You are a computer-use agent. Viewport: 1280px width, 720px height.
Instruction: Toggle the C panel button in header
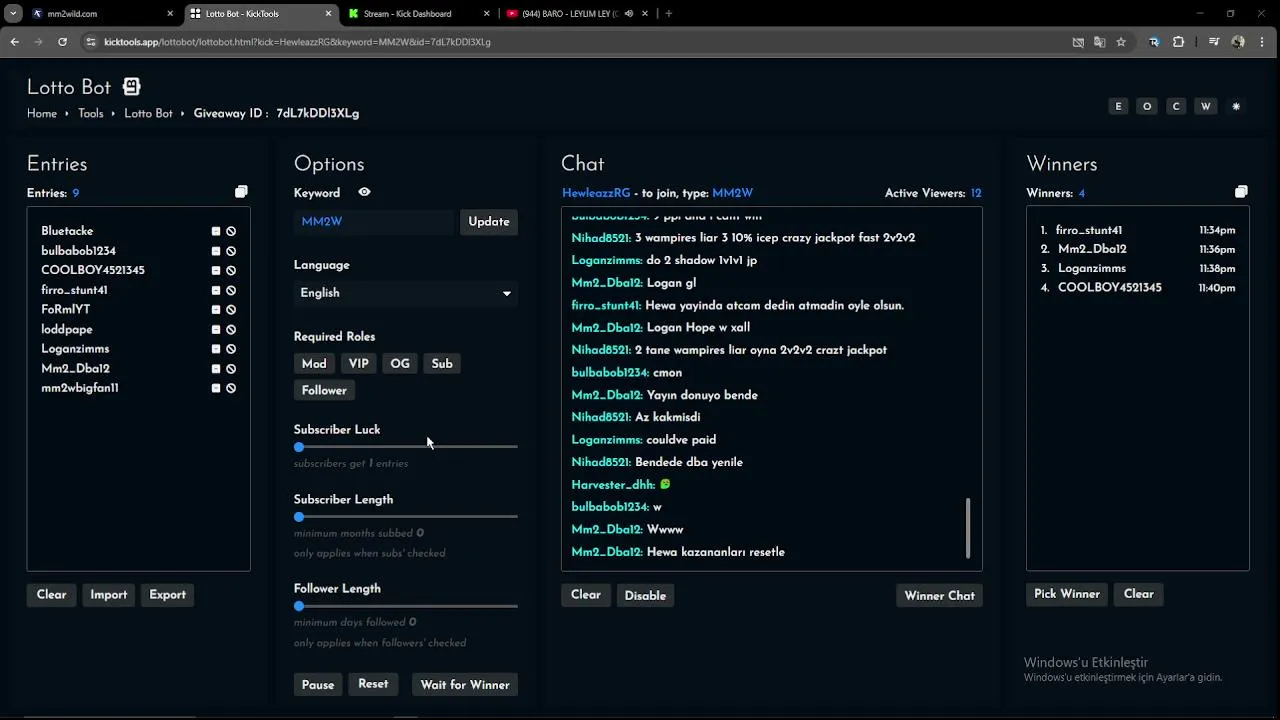(1176, 106)
